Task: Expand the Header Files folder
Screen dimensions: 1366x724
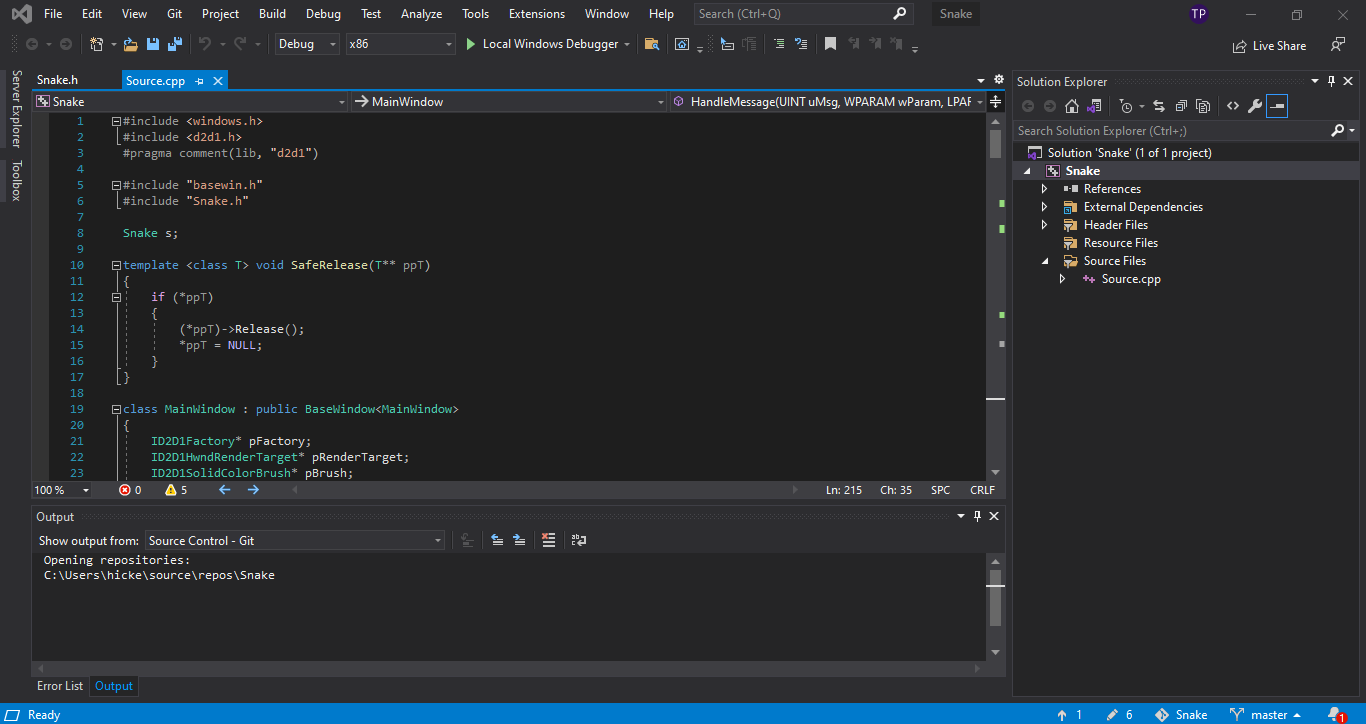Action: (1045, 225)
